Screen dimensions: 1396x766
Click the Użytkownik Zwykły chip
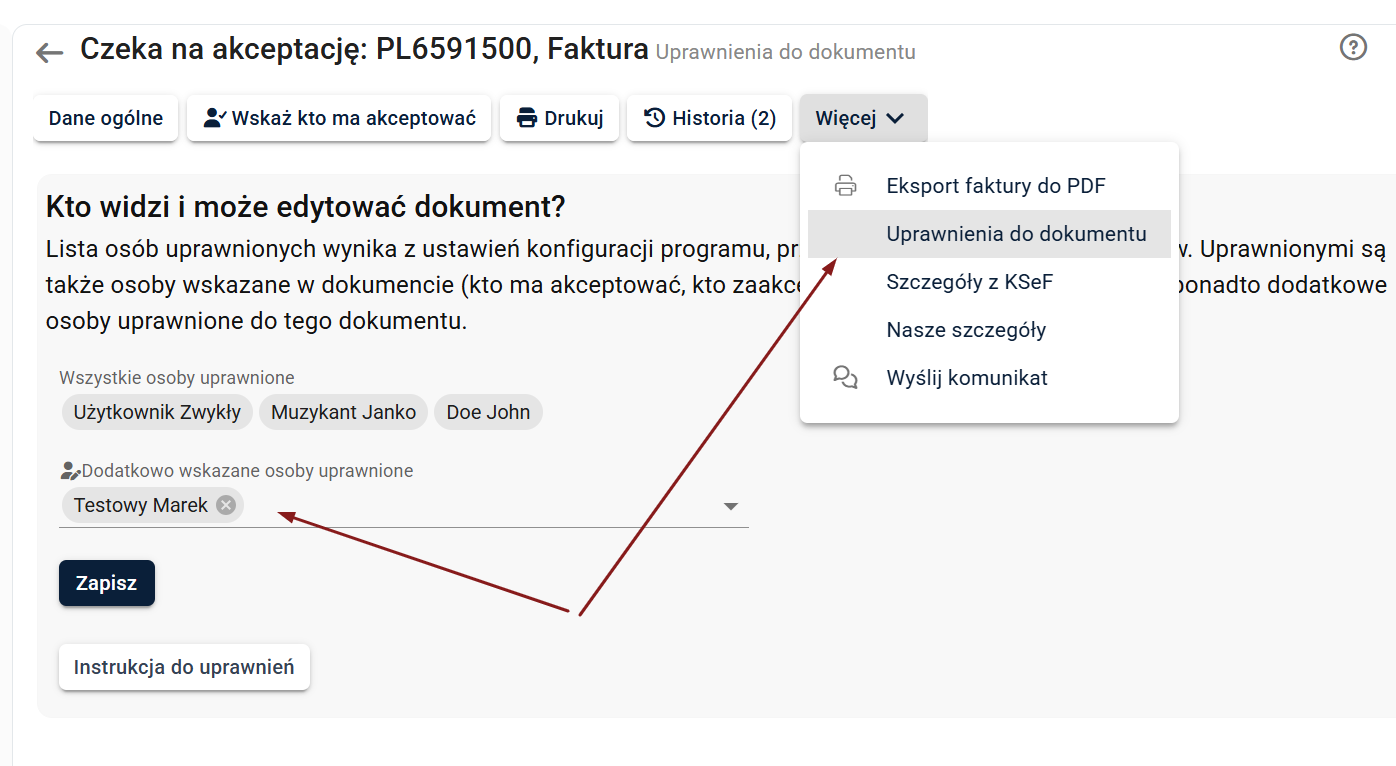coord(157,412)
